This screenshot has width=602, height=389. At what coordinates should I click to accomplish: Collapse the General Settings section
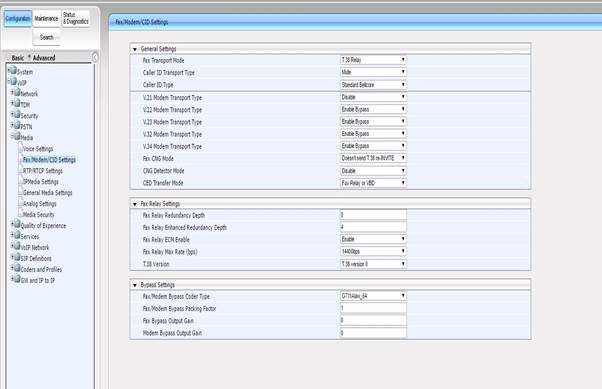click(x=135, y=49)
